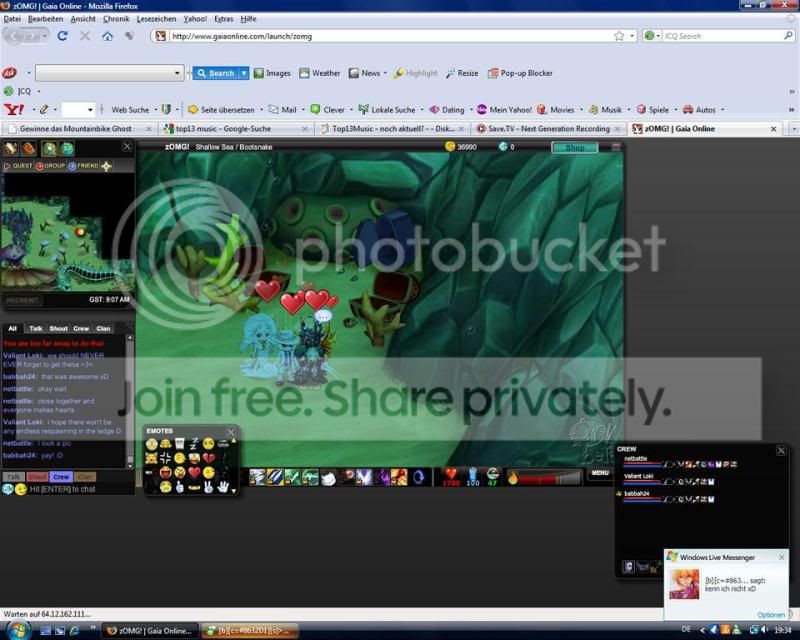
Task: Activate the white glove ring in hotbar
Action: tap(329, 478)
